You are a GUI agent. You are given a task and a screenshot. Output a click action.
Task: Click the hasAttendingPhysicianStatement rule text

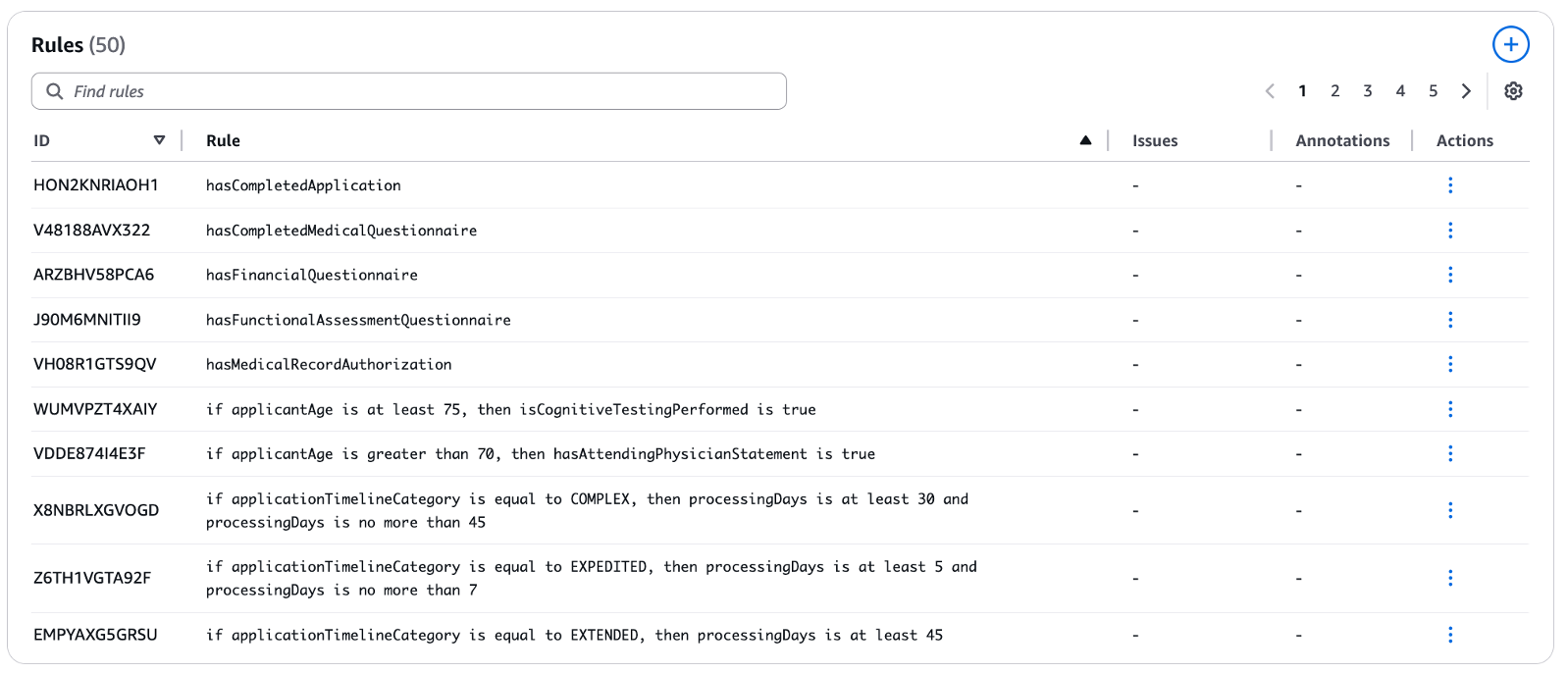tap(541, 453)
